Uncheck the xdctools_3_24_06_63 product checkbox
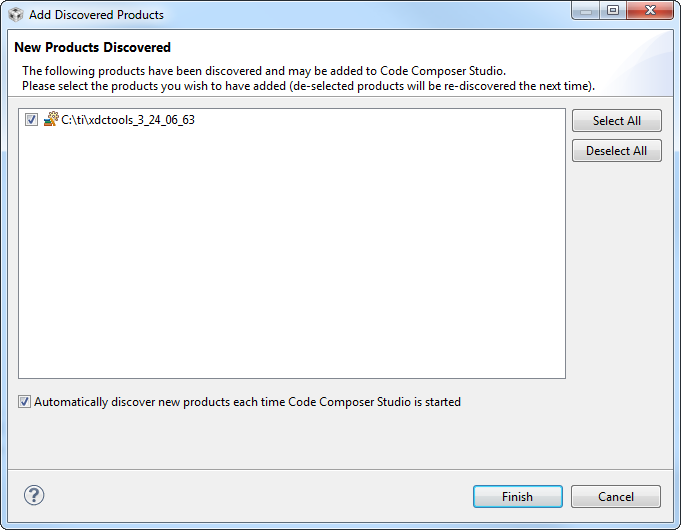This screenshot has height=530, width=681. coord(31,119)
